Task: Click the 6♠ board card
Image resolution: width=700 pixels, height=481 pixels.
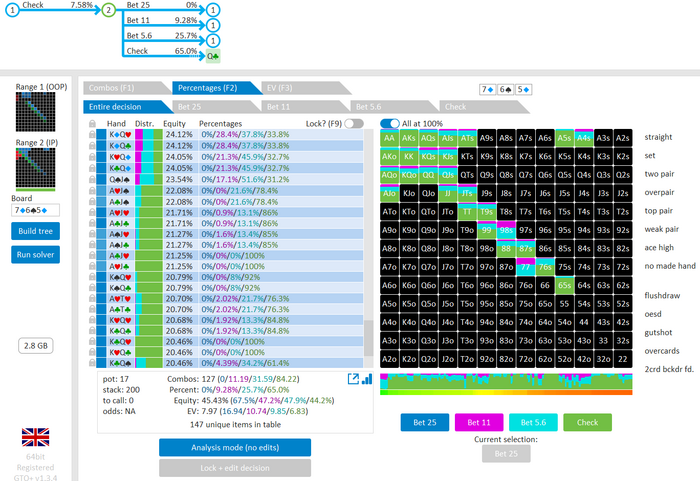Action: point(505,89)
